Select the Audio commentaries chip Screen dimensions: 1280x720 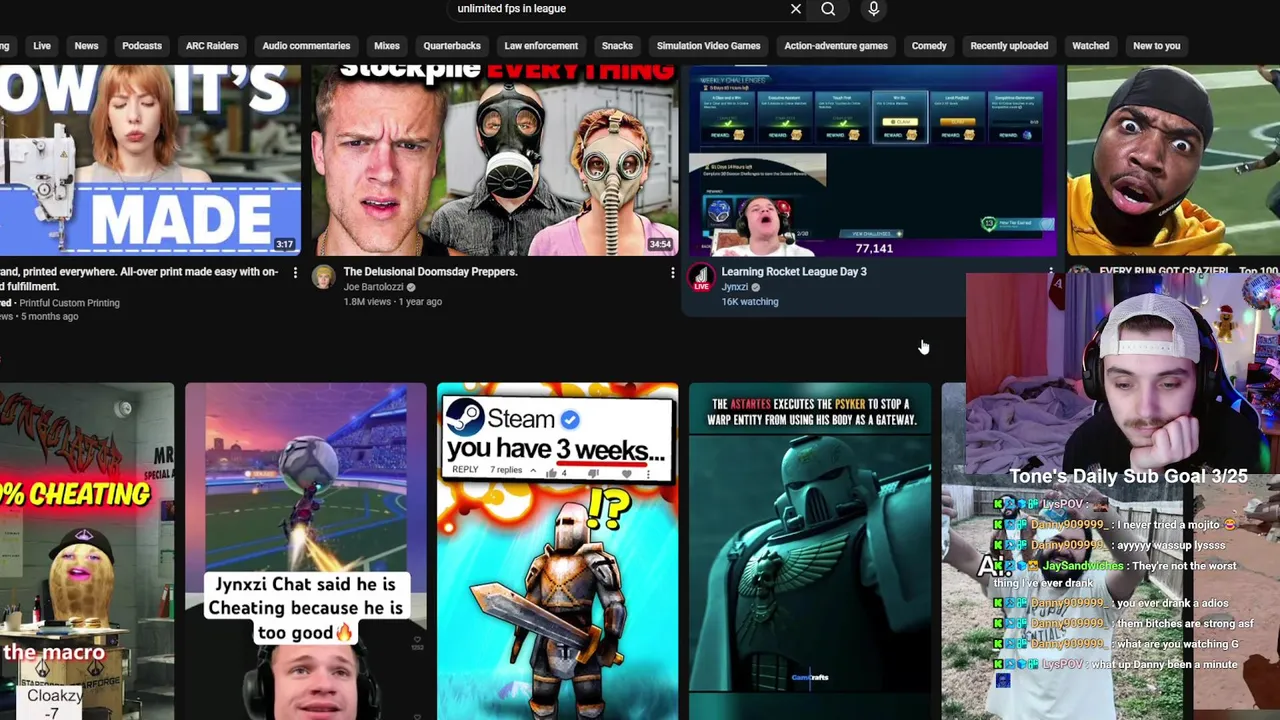pos(306,46)
